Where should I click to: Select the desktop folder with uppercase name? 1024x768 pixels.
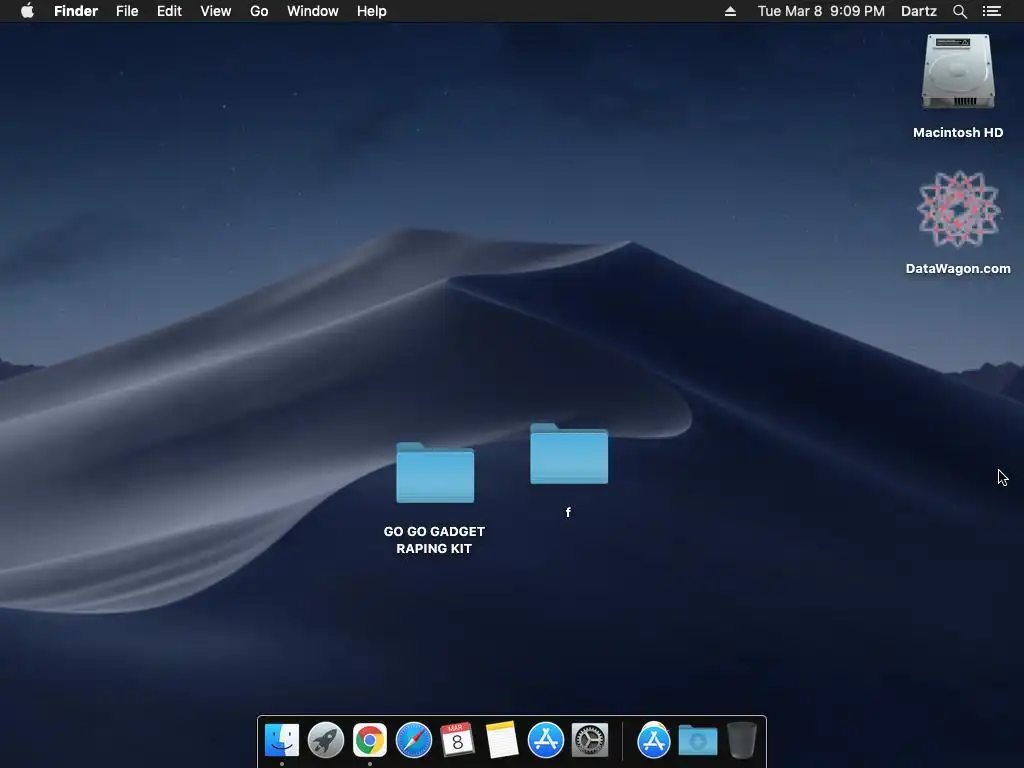(x=435, y=473)
